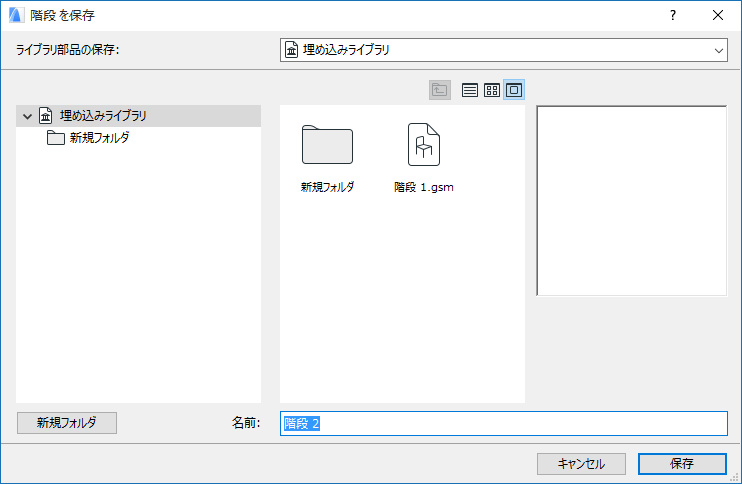
Task: Click the empty preview pane
Action: [x=631, y=201]
